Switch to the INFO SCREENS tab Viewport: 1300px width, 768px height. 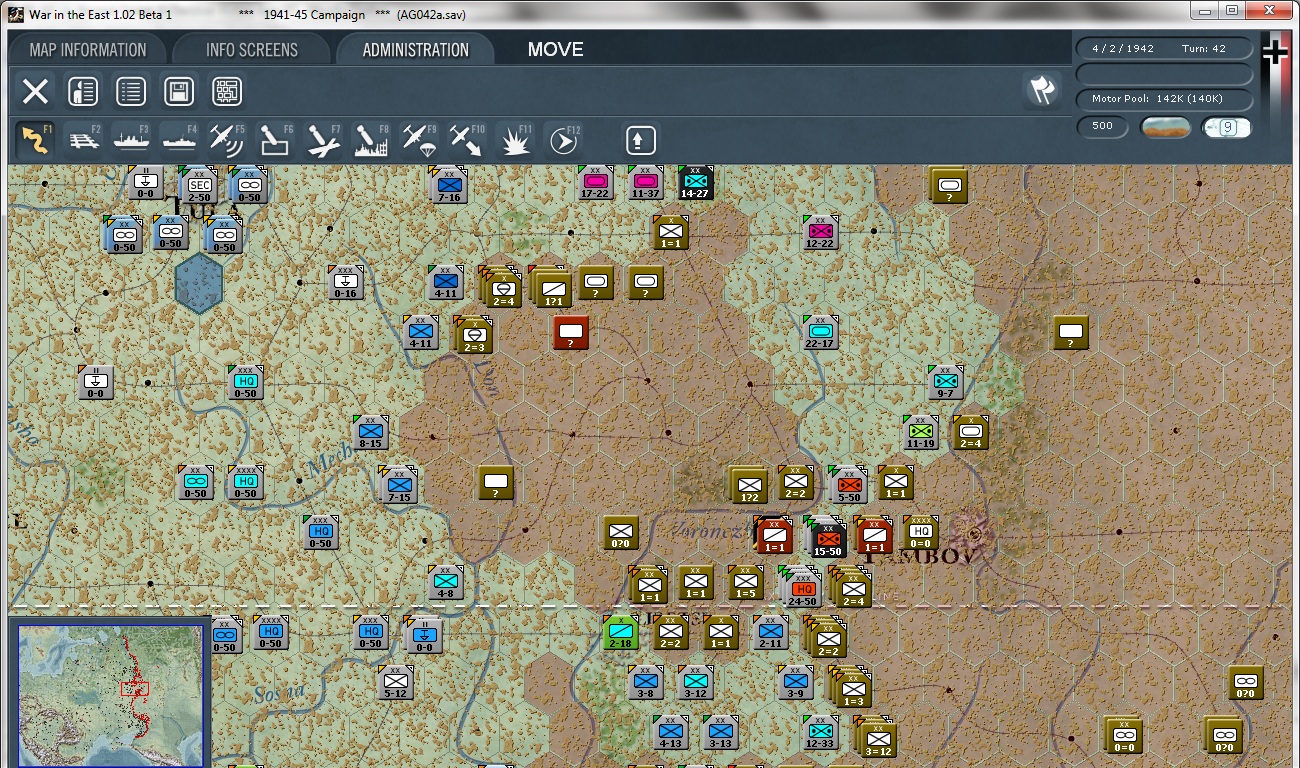(x=252, y=50)
